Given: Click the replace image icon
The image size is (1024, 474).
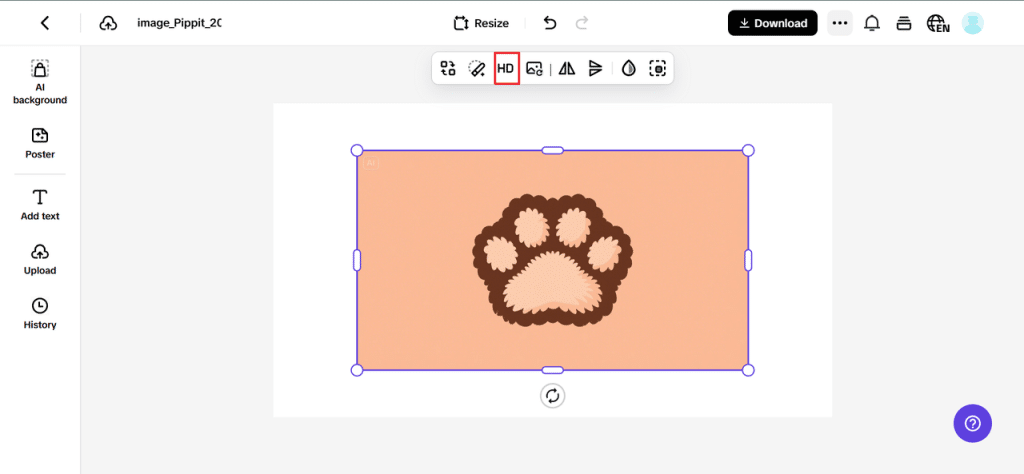Looking at the screenshot, I should [x=534, y=69].
